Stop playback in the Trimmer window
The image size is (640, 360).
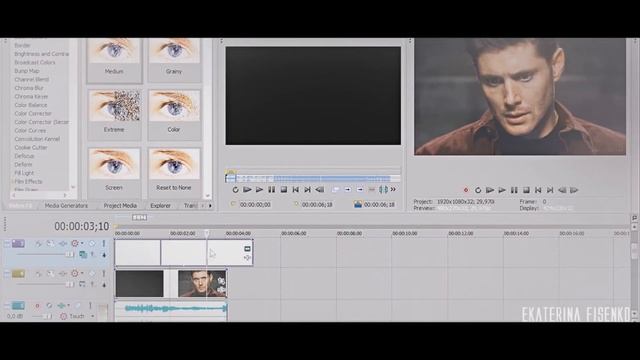[284, 190]
